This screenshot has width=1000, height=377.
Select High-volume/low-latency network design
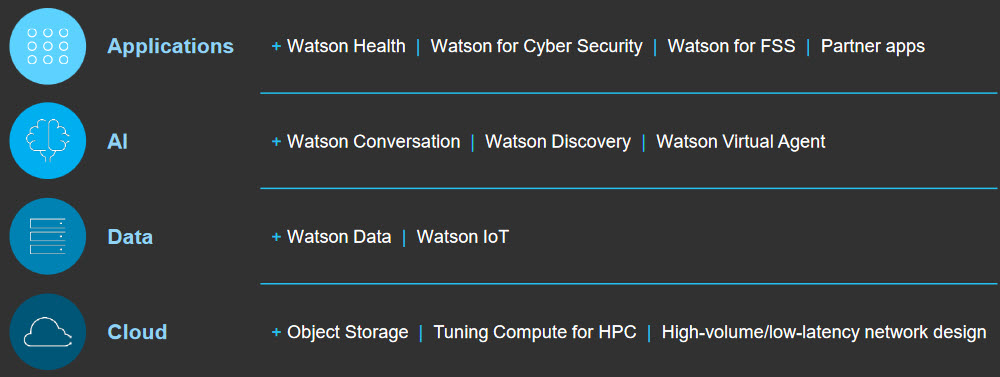pos(824,332)
